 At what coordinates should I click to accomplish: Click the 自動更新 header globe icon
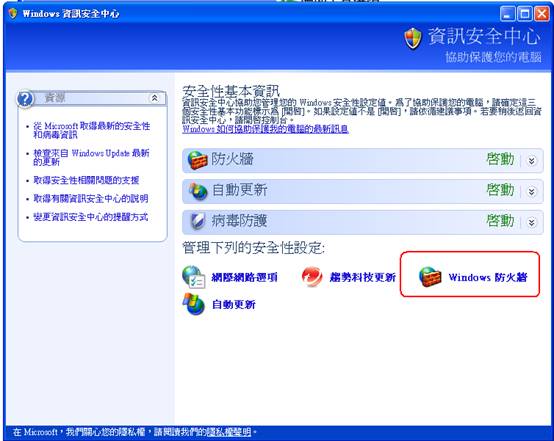pos(198,191)
